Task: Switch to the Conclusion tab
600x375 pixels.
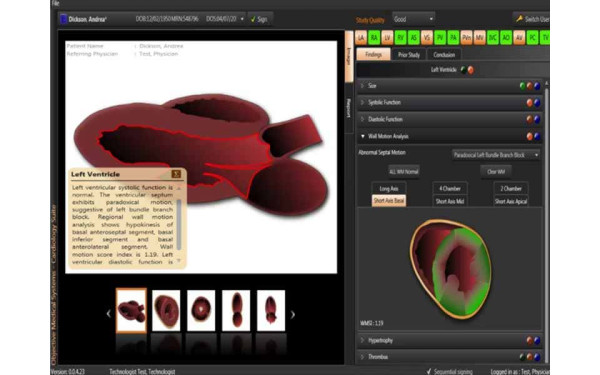Action: [x=444, y=55]
